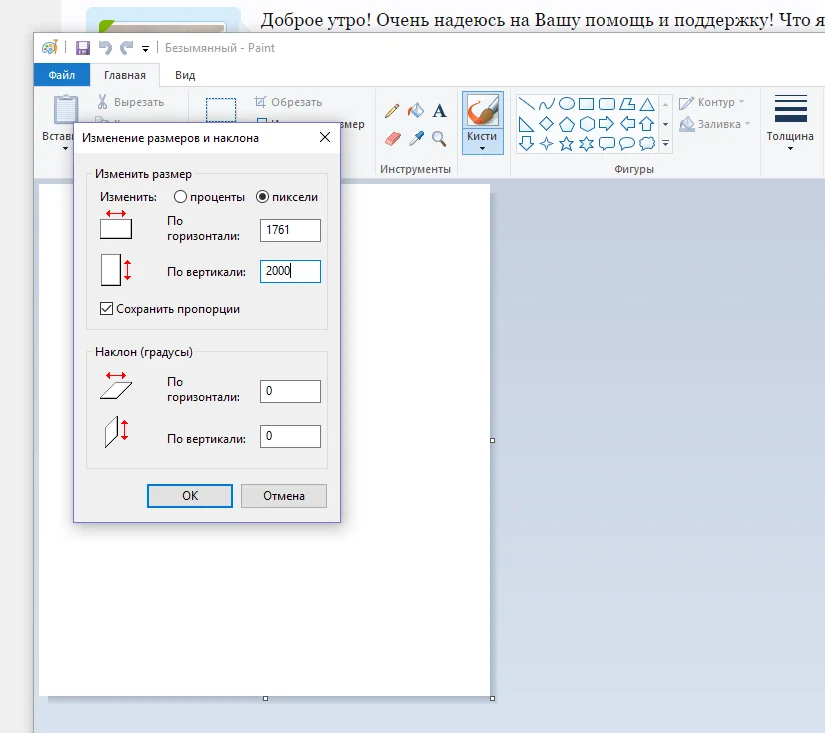Click the Отмена cancel button
Screen dimensions: 825x733
pos(284,496)
